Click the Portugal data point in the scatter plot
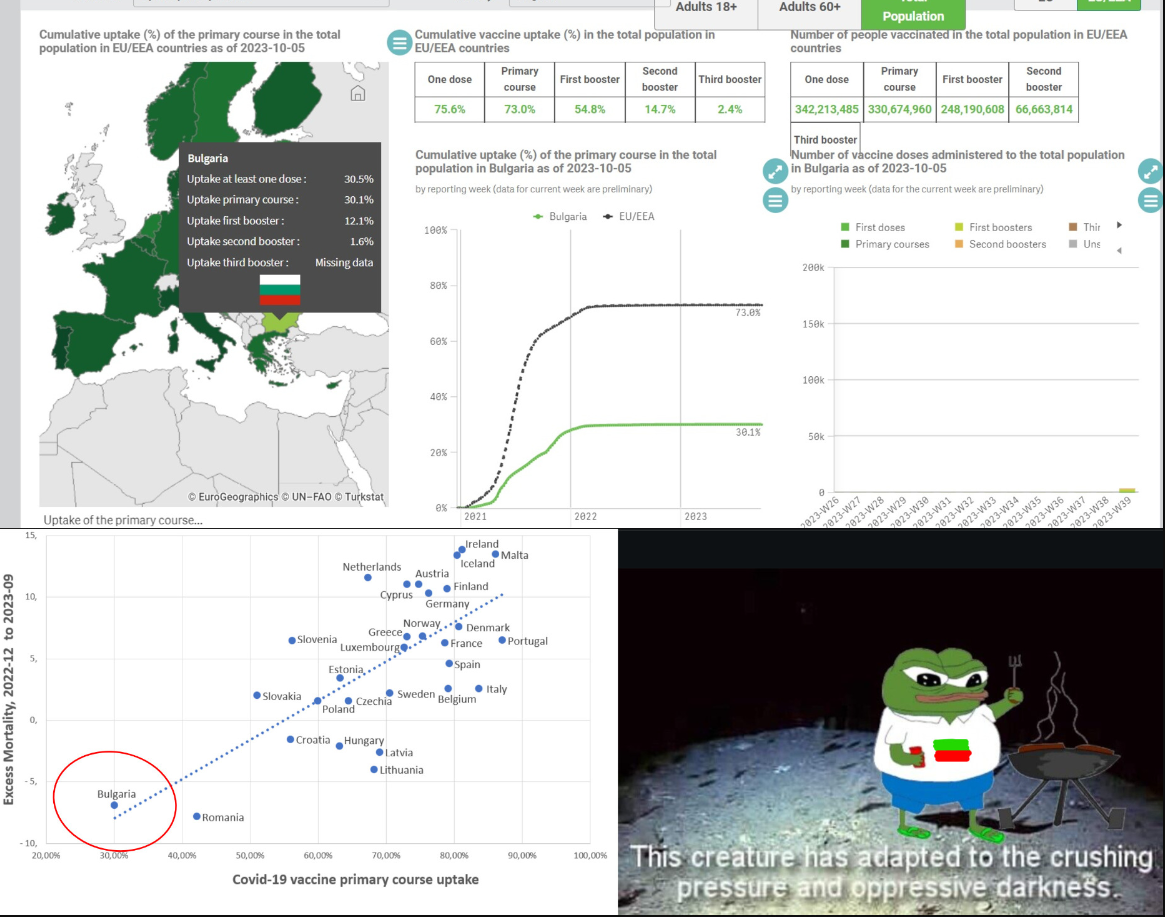 click(502, 640)
